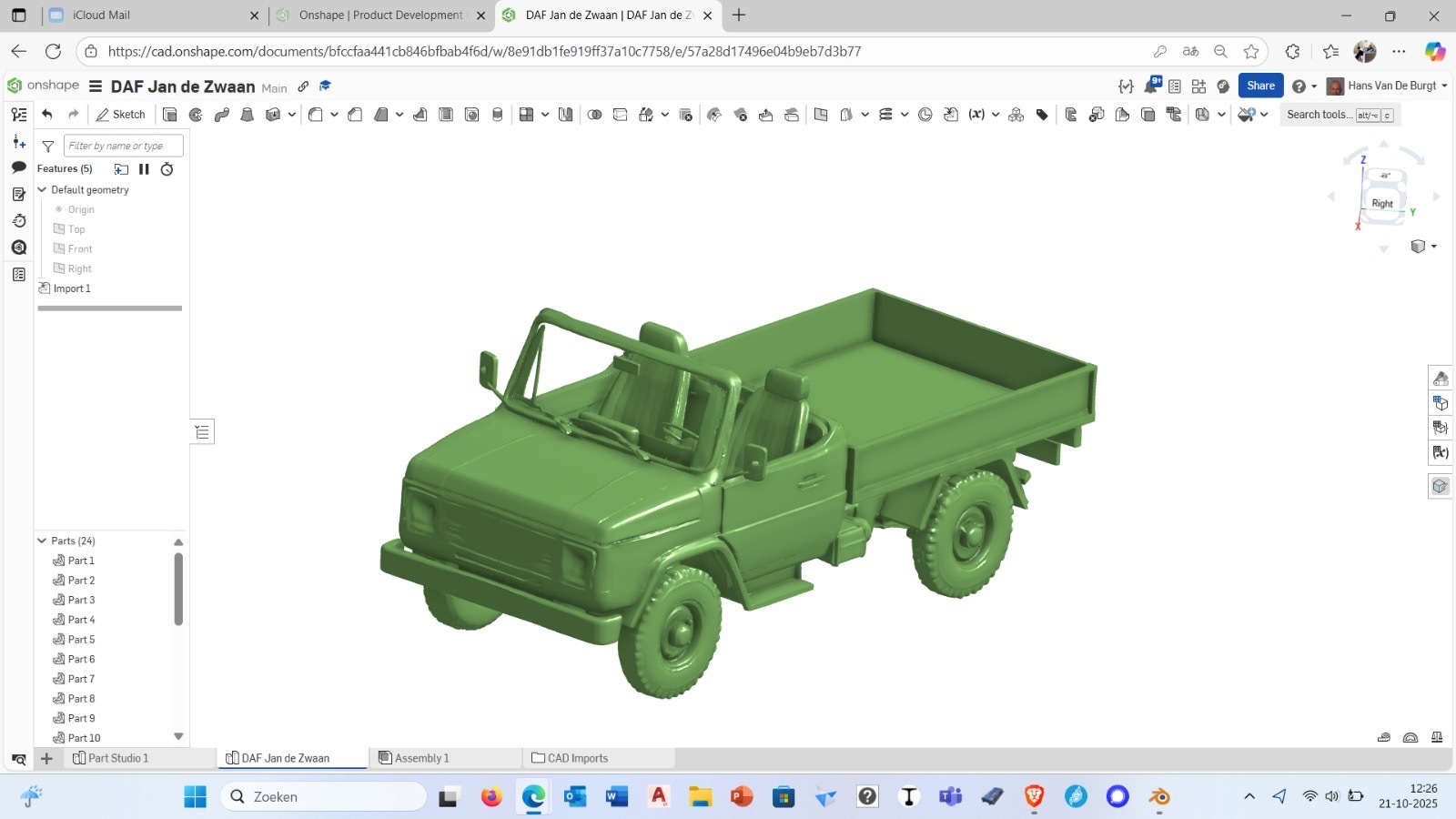Click the parts list scrollbar thumb

(x=178, y=589)
